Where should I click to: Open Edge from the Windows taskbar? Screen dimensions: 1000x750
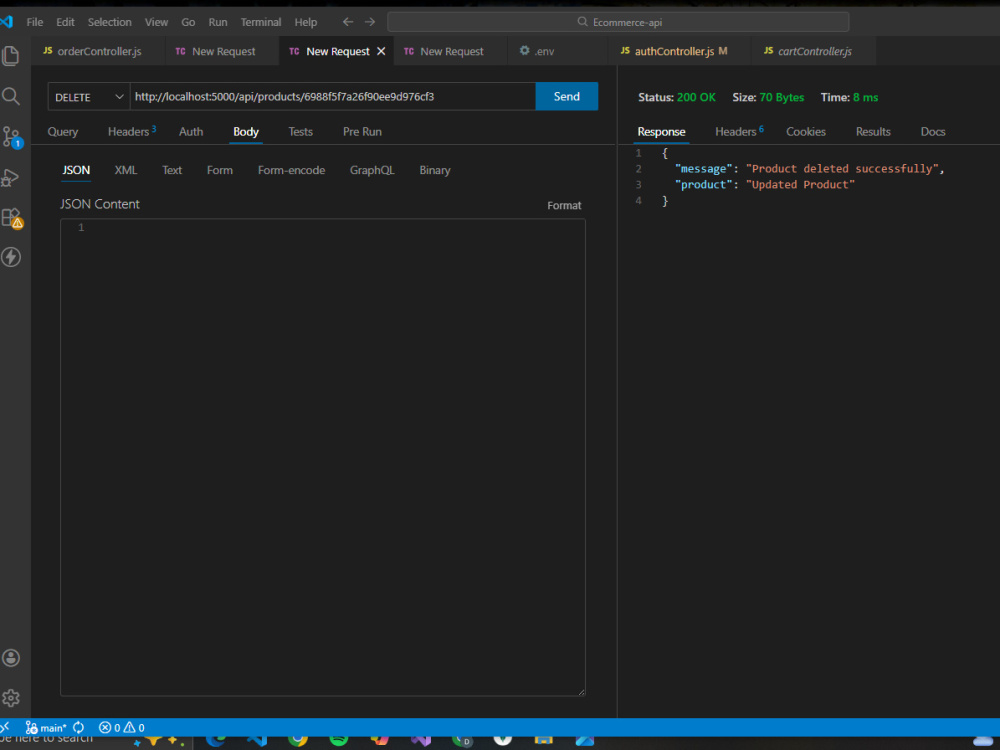[x=216, y=739]
